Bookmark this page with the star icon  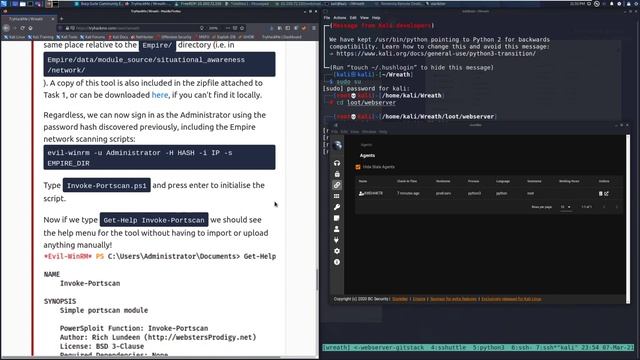click(242, 28)
